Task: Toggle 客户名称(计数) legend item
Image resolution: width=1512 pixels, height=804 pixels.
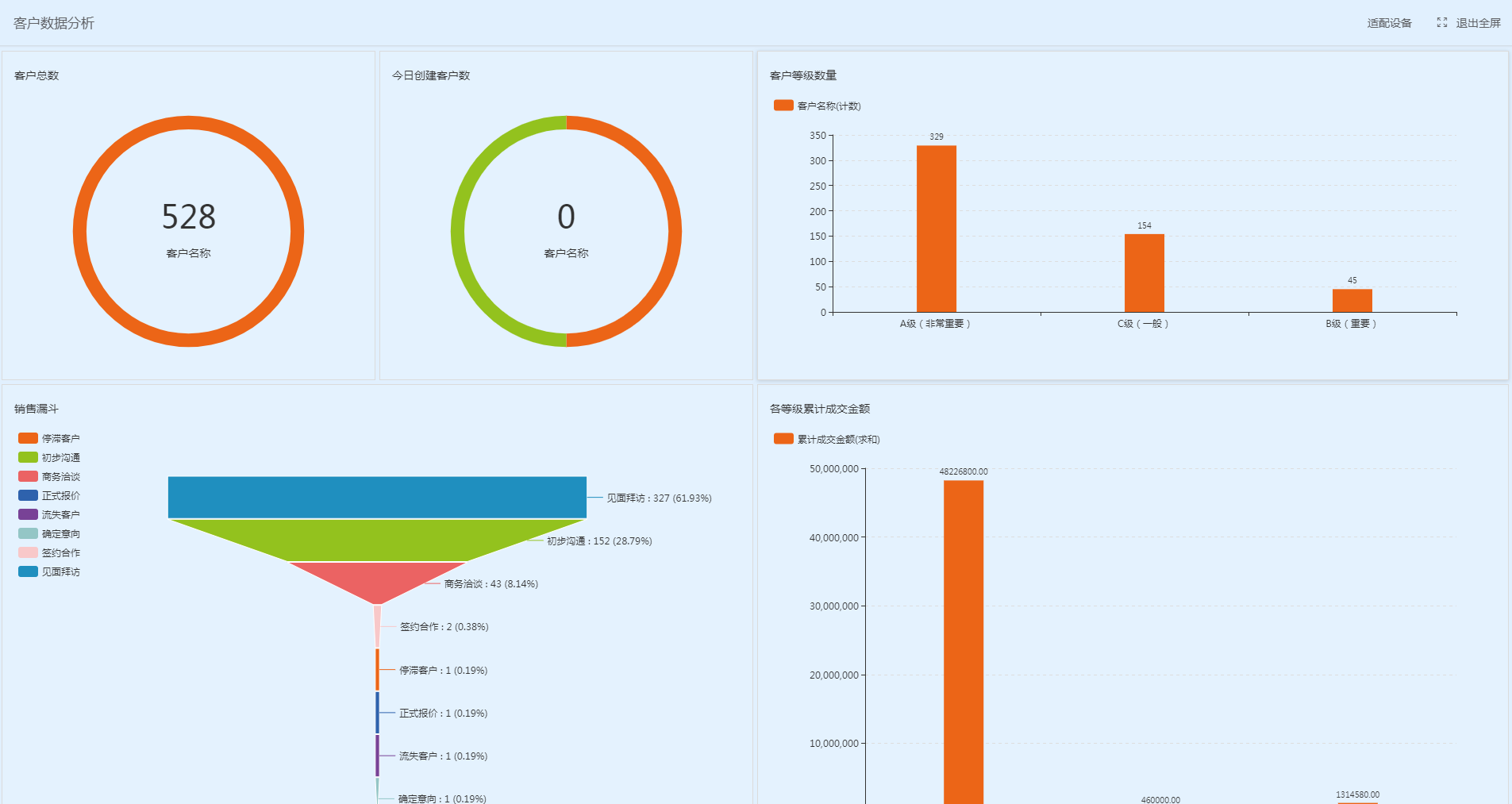Action: (x=818, y=106)
